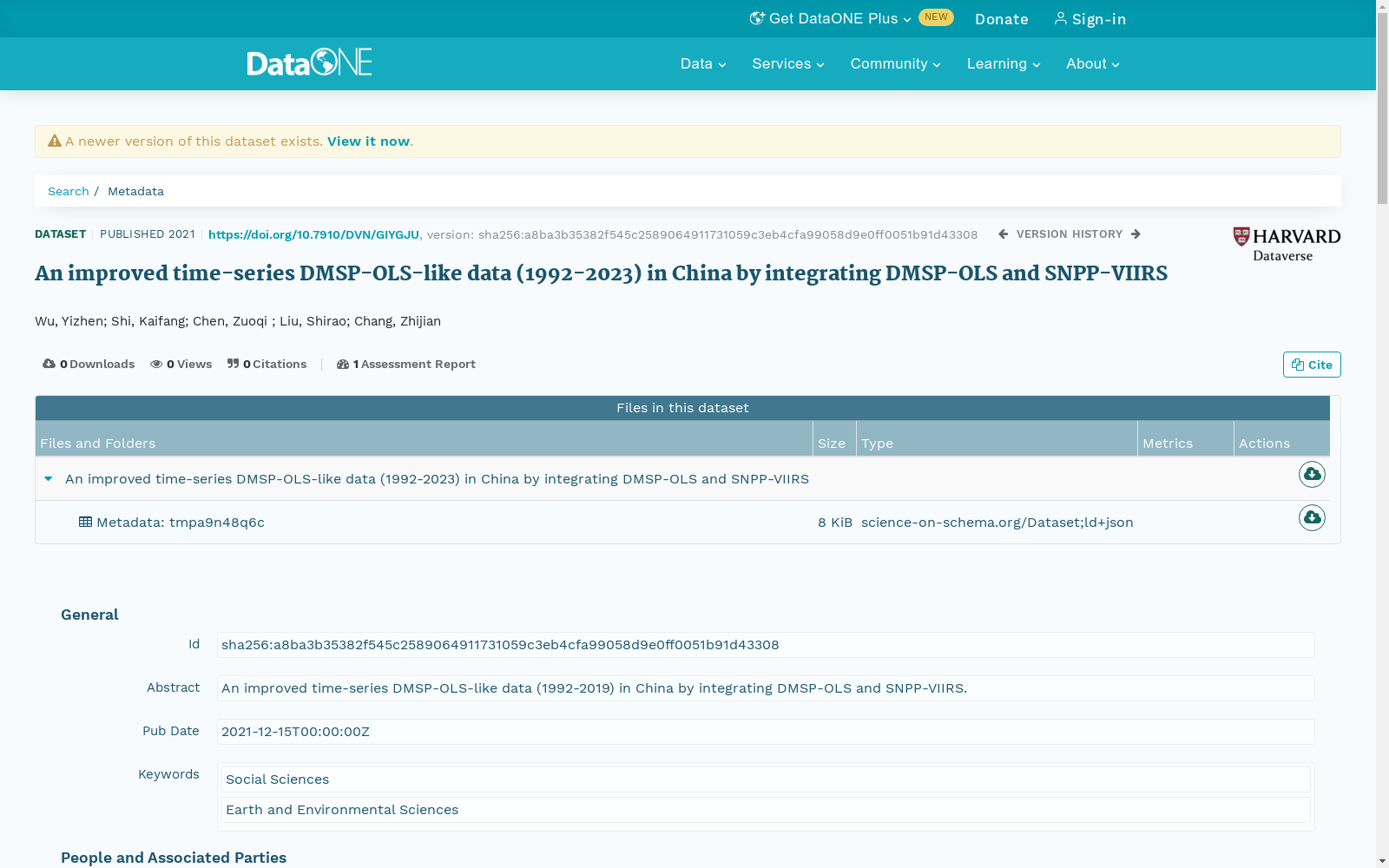Click the citations quote icon
The width and height of the screenshot is (1389, 868).
pos(233,364)
